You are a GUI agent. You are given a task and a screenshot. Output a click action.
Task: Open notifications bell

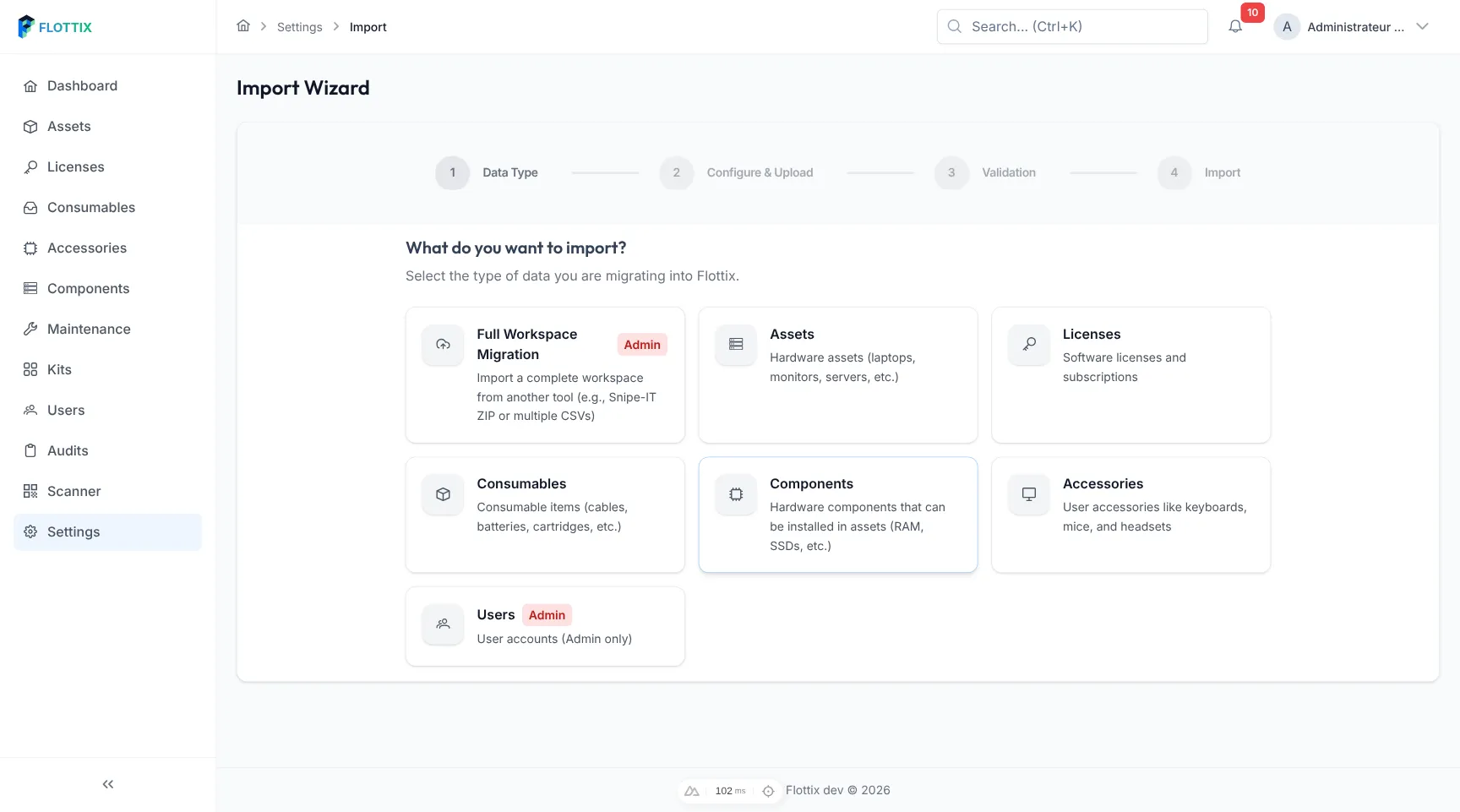(1235, 26)
